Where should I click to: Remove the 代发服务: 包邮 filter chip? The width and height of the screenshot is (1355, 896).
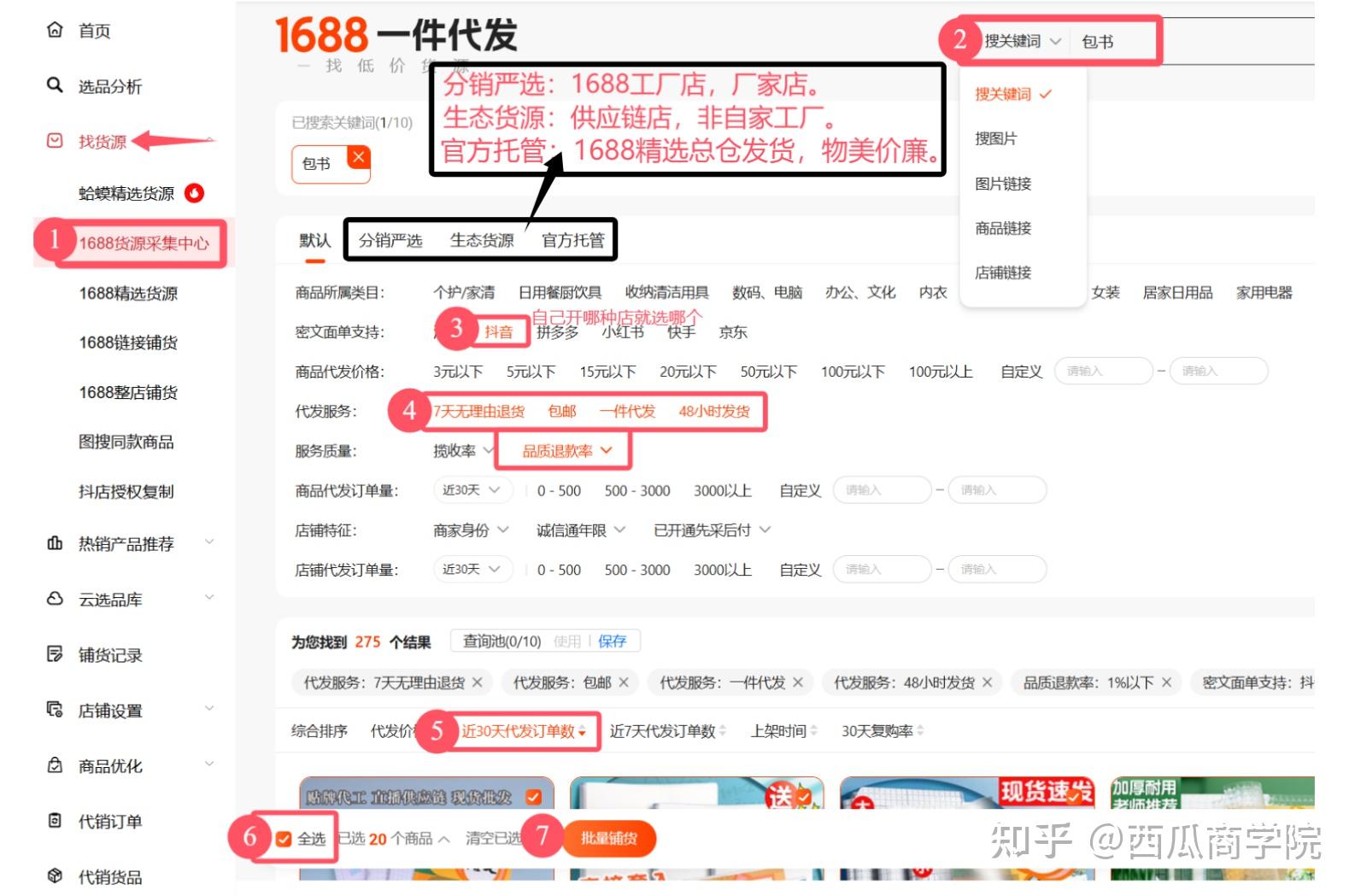624,682
